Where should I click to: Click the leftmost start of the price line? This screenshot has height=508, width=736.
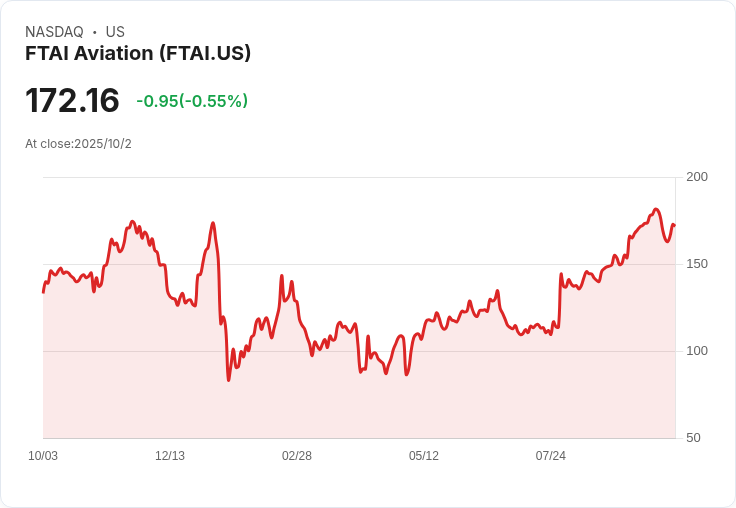coord(43,292)
